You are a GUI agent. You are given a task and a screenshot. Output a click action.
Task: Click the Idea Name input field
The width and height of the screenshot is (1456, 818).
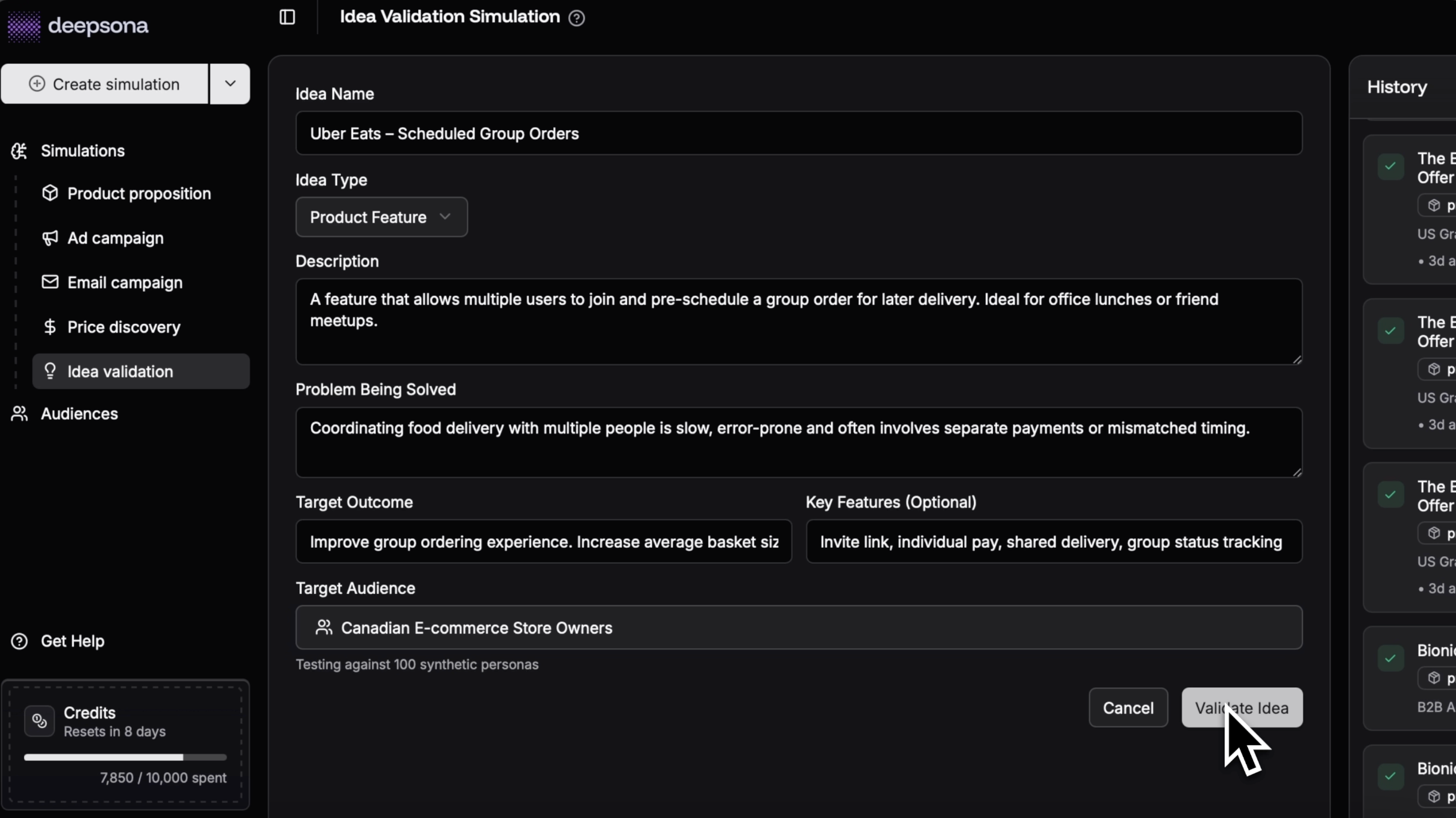click(x=798, y=134)
